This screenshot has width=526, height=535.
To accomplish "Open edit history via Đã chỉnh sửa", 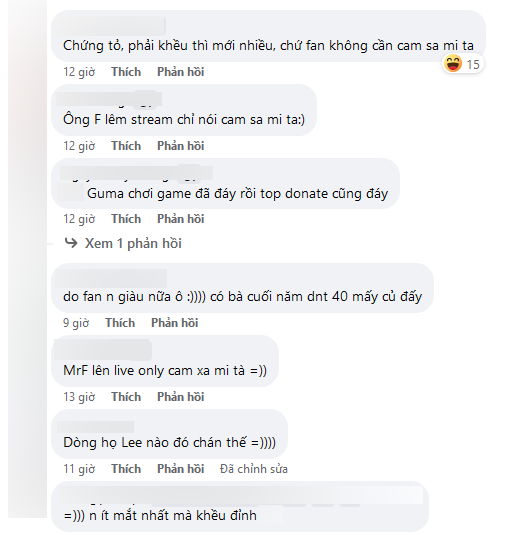I will (x=253, y=469).
